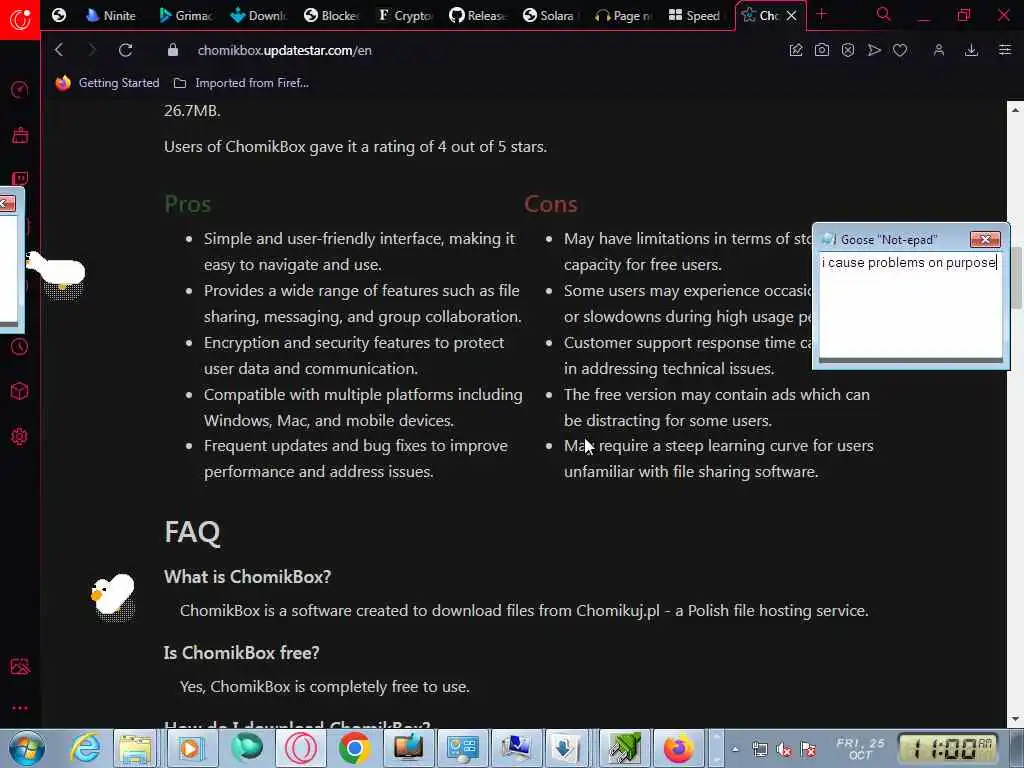1024x768 pixels.
Task: Close the active ChomikBox tab
Action: [x=792, y=16]
